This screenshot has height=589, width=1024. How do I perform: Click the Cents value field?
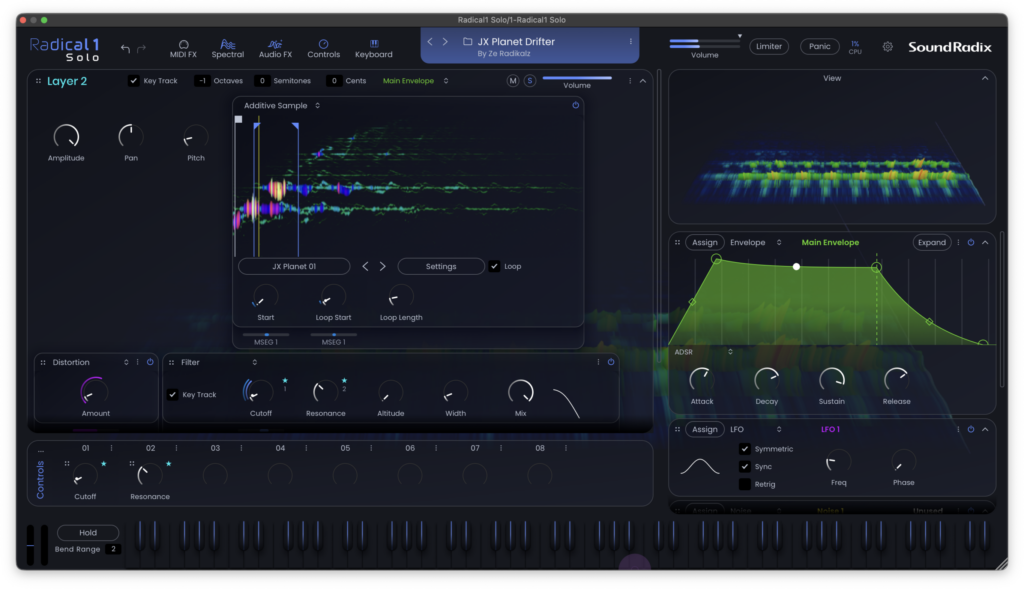(x=334, y=81)
